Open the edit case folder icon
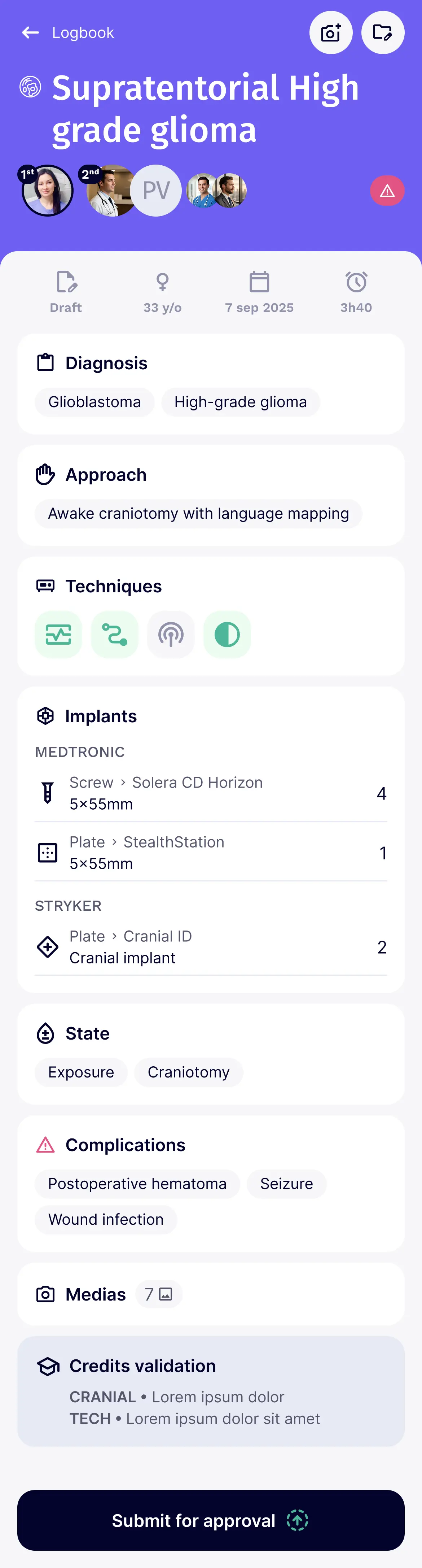This screenshot has width=422, height=1568. (383, 33)
